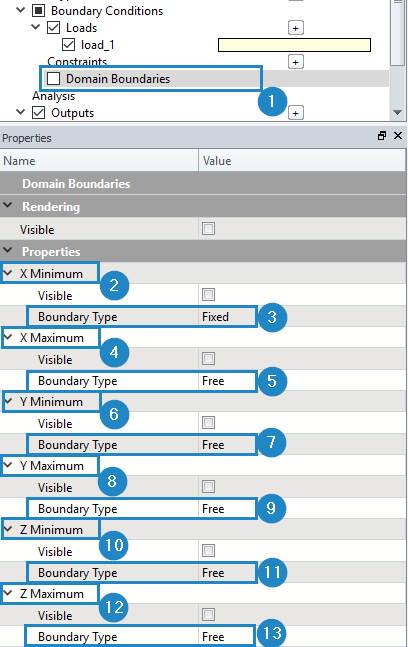Enable Visible checkbox under Rendering

click(208, 229)
